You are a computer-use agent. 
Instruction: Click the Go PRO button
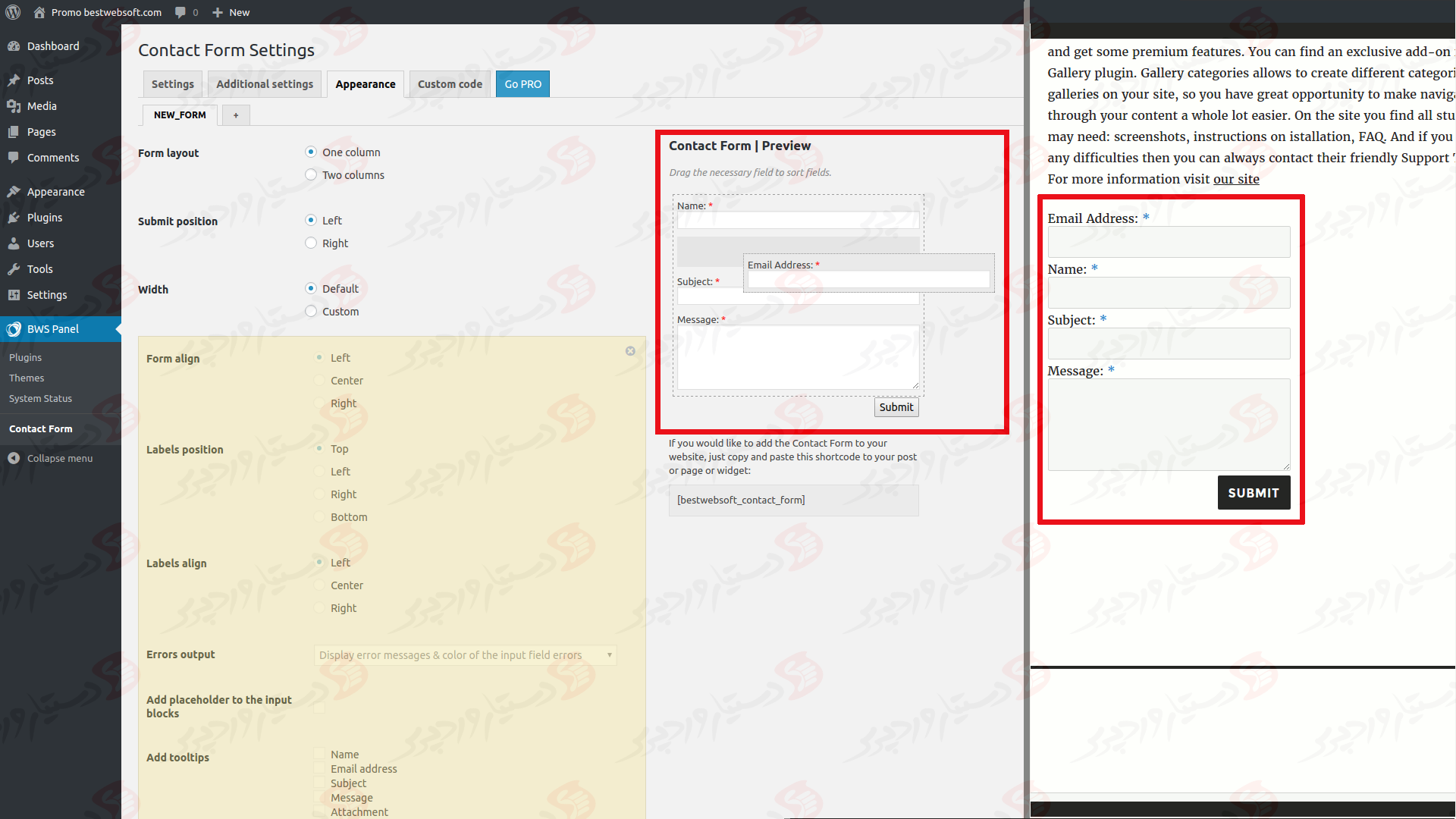[522, 83]
